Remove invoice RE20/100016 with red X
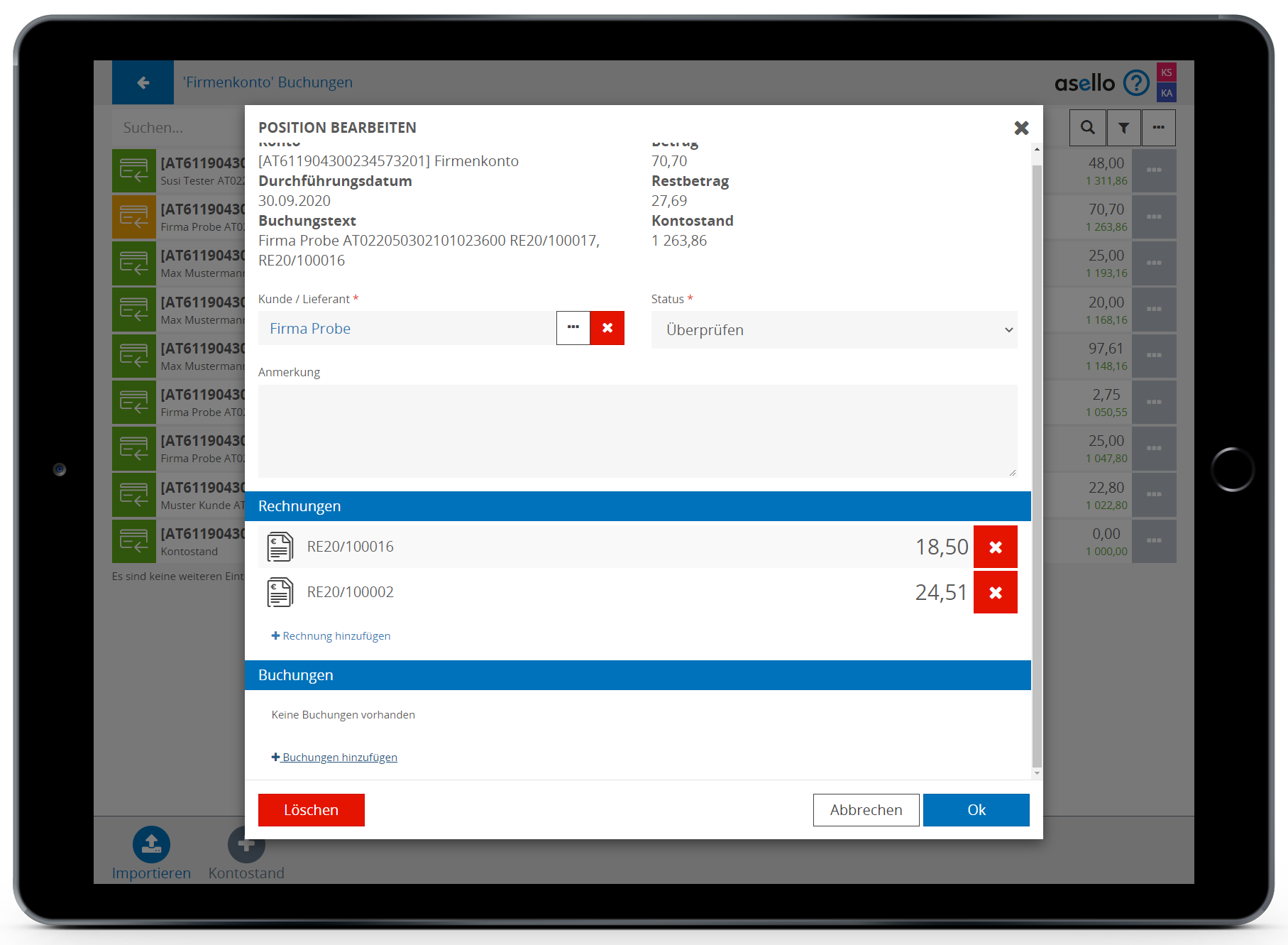The width and height of the screenshot is (1288, 945). pyautogui.click(x=995, y=547)
